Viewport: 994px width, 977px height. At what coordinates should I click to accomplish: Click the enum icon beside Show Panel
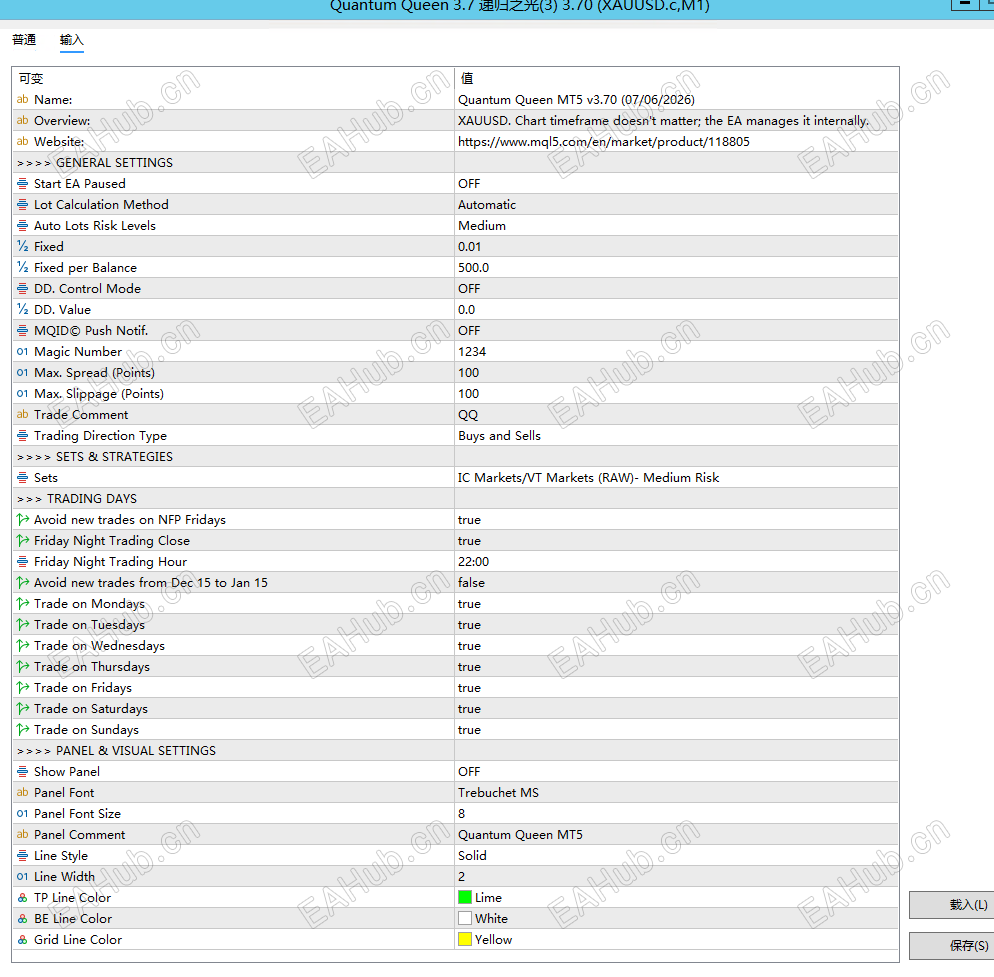coord(22,772)
